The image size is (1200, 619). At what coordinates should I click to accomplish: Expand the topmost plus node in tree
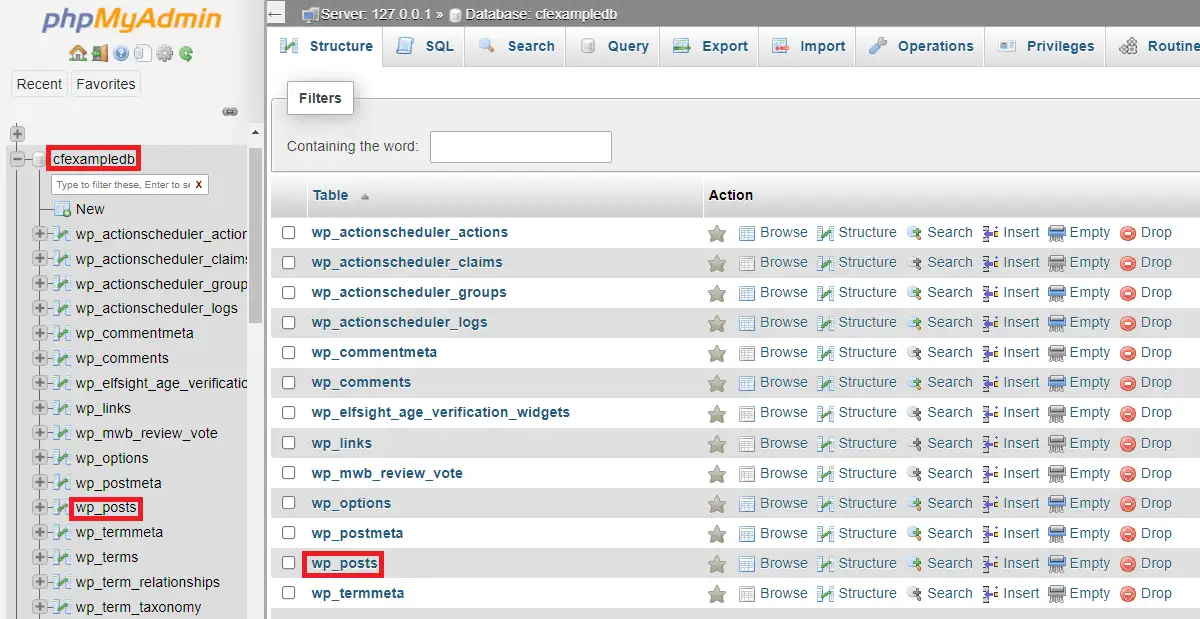point(17,133)
